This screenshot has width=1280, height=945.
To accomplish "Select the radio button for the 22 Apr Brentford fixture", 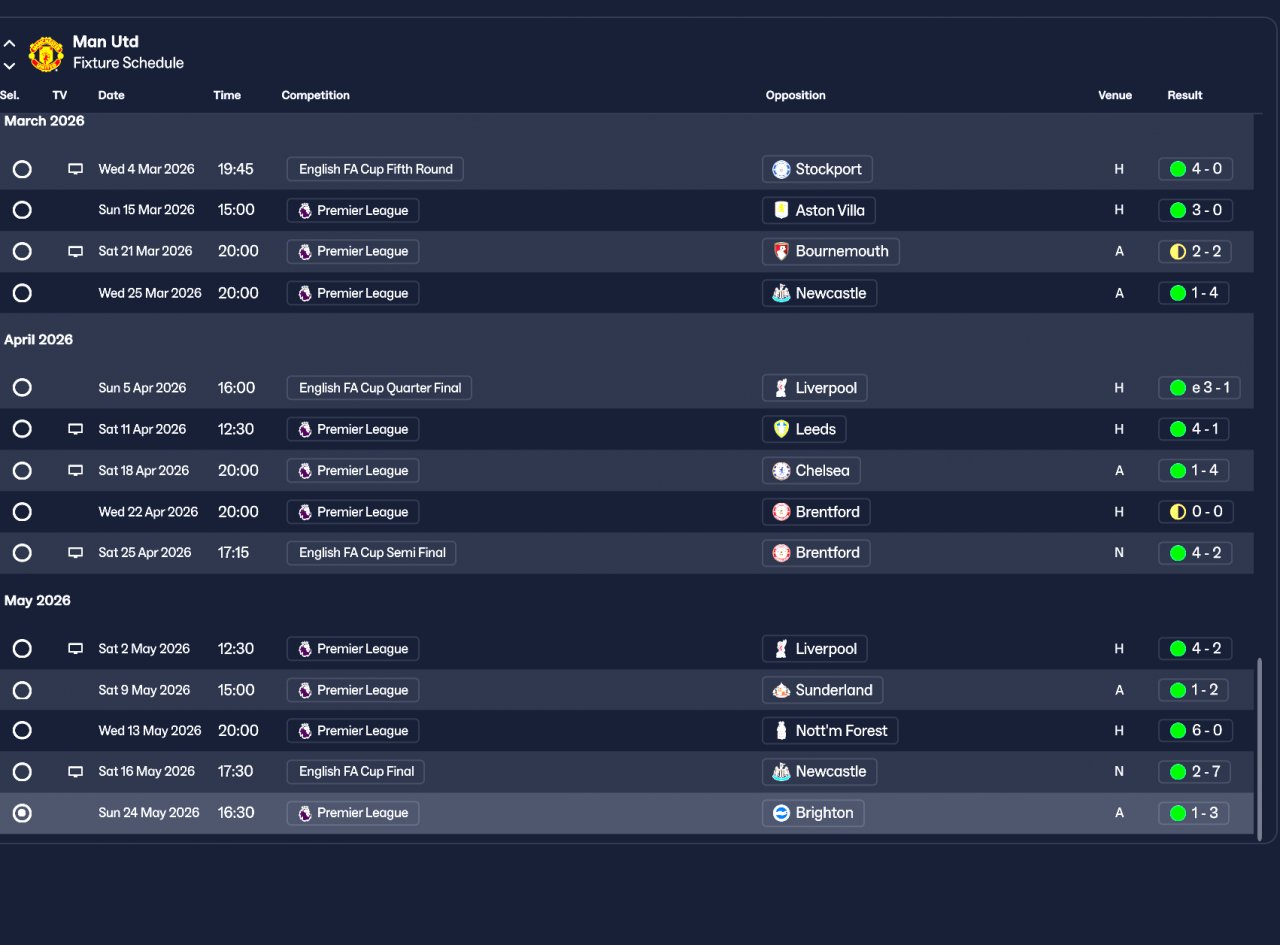I will [x=22, y=512].
